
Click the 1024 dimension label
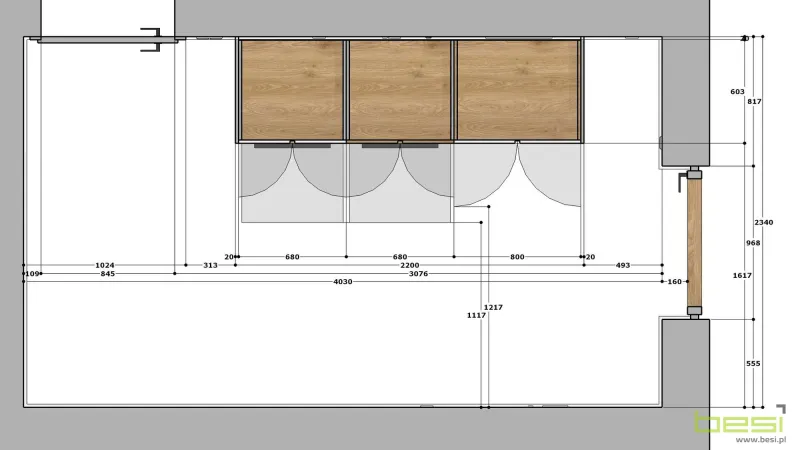pyautogui.click(x=105, y=265)
